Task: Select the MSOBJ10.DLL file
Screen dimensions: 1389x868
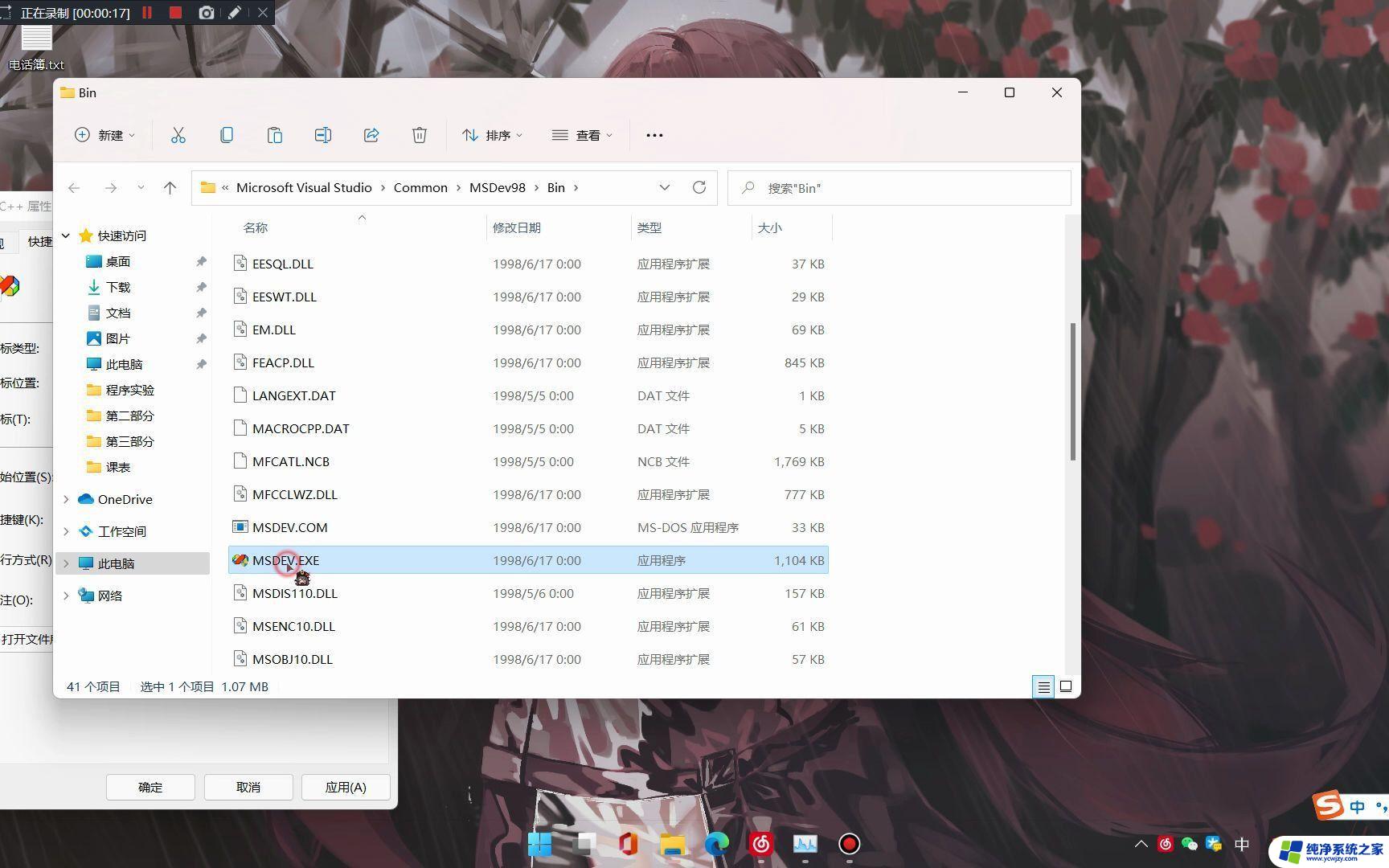Action: (x=528, y=659)
